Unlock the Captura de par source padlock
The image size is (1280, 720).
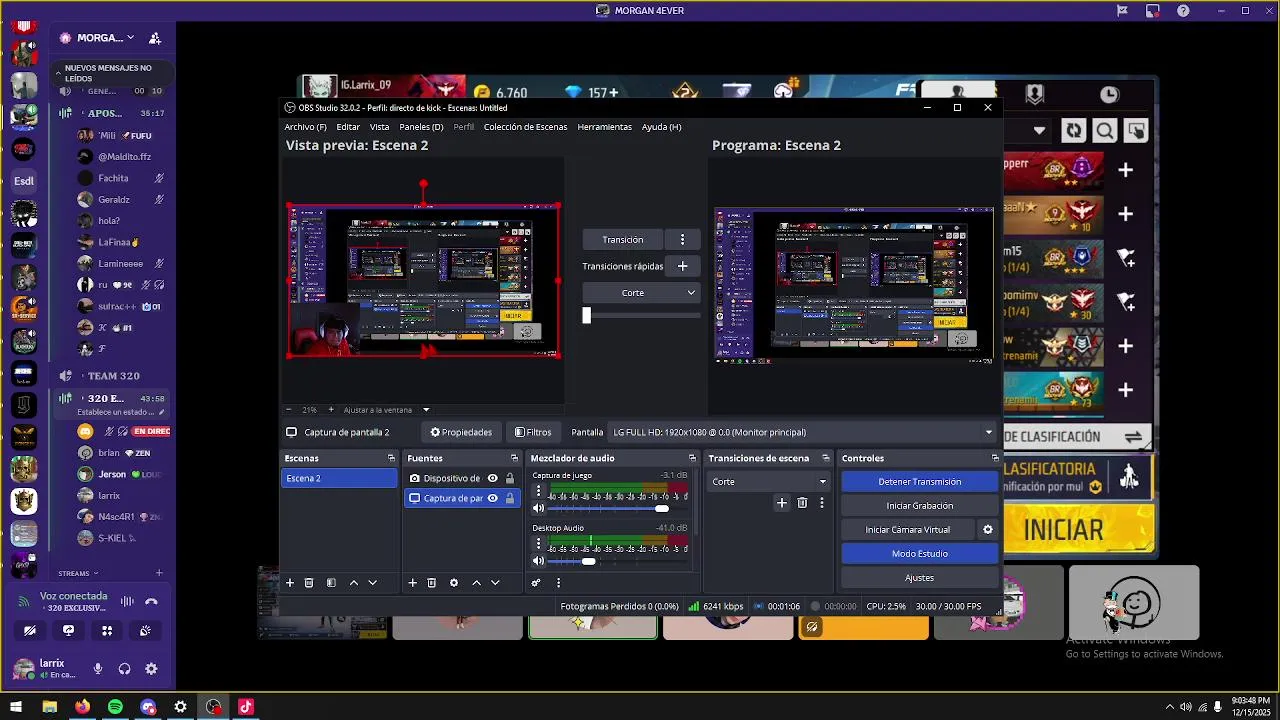click(x=510, y=498)
